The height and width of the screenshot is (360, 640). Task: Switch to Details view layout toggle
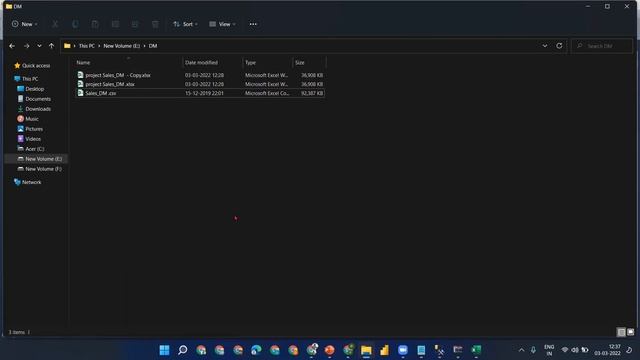pos(621,332)
